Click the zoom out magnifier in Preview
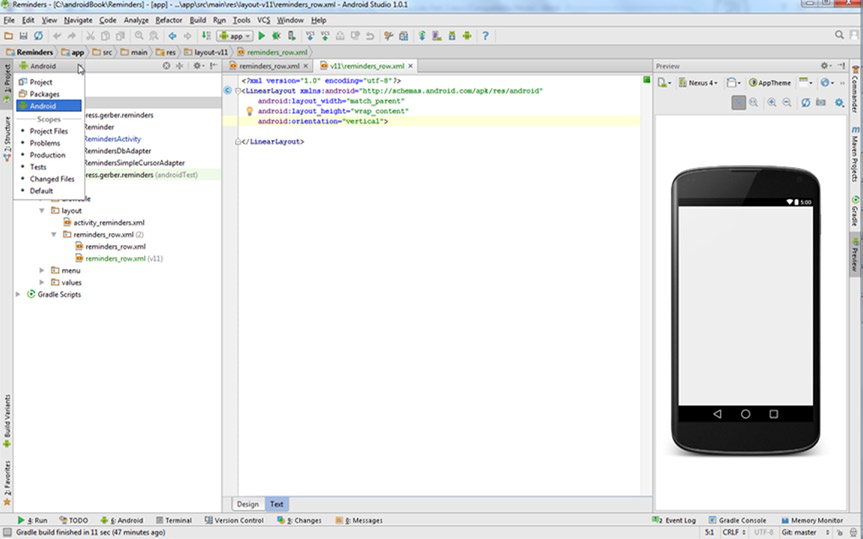 [x=788, y=102]
